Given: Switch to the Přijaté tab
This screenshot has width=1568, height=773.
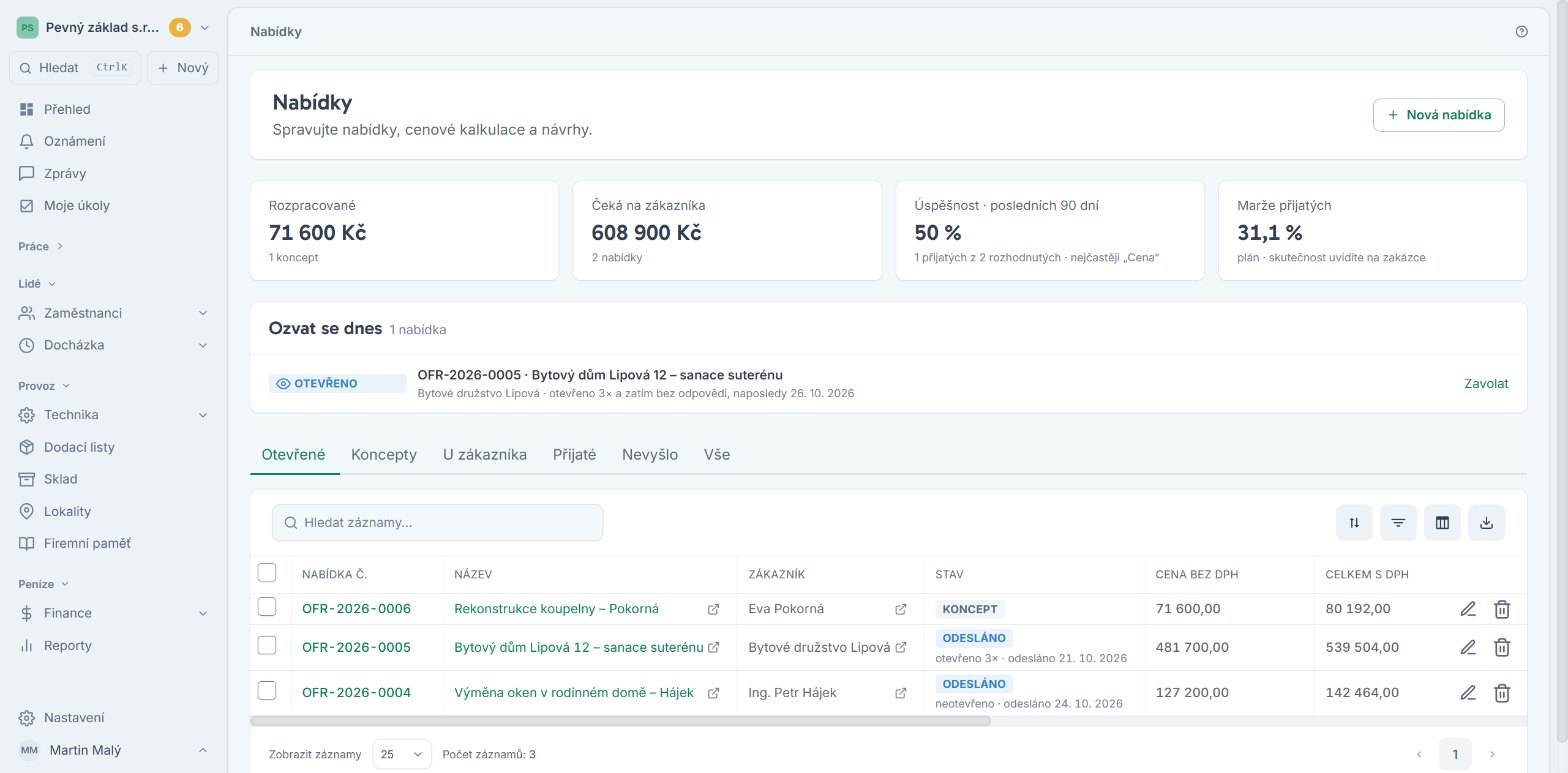Looking at the screenshot, I should pos(575,454).
